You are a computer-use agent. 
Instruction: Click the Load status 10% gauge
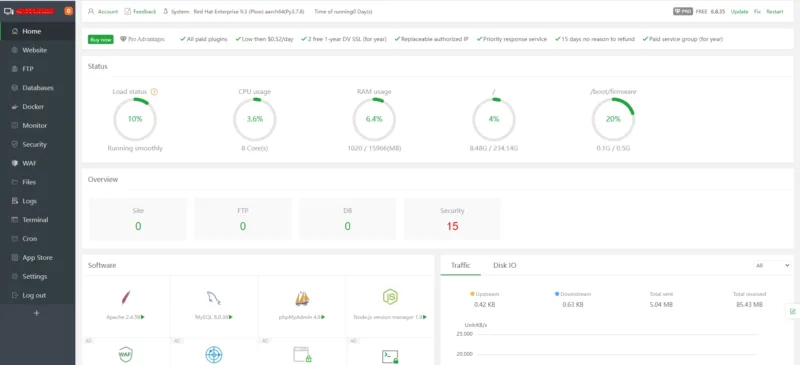point(135,119)
